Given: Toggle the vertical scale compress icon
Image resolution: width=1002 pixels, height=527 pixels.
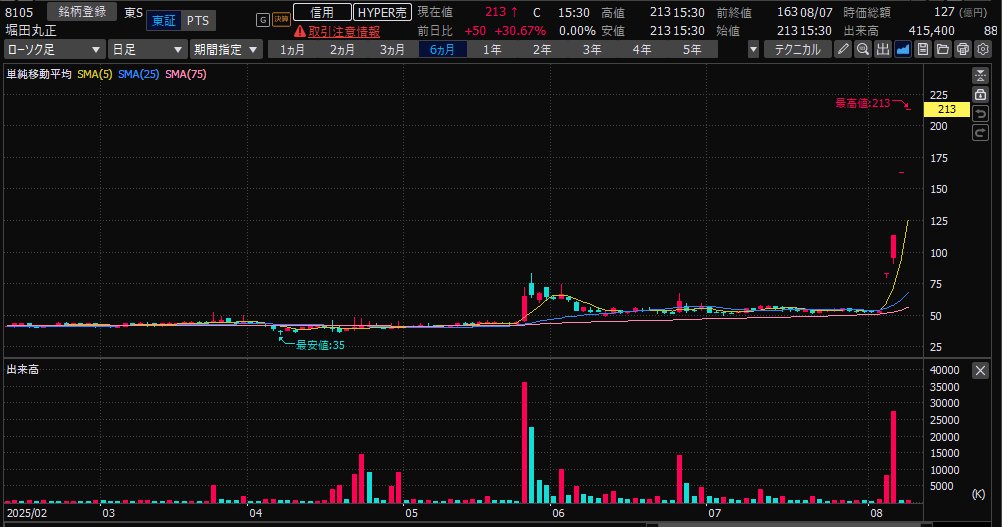Looking at the screenshot, I should click(x=980, y=76).
